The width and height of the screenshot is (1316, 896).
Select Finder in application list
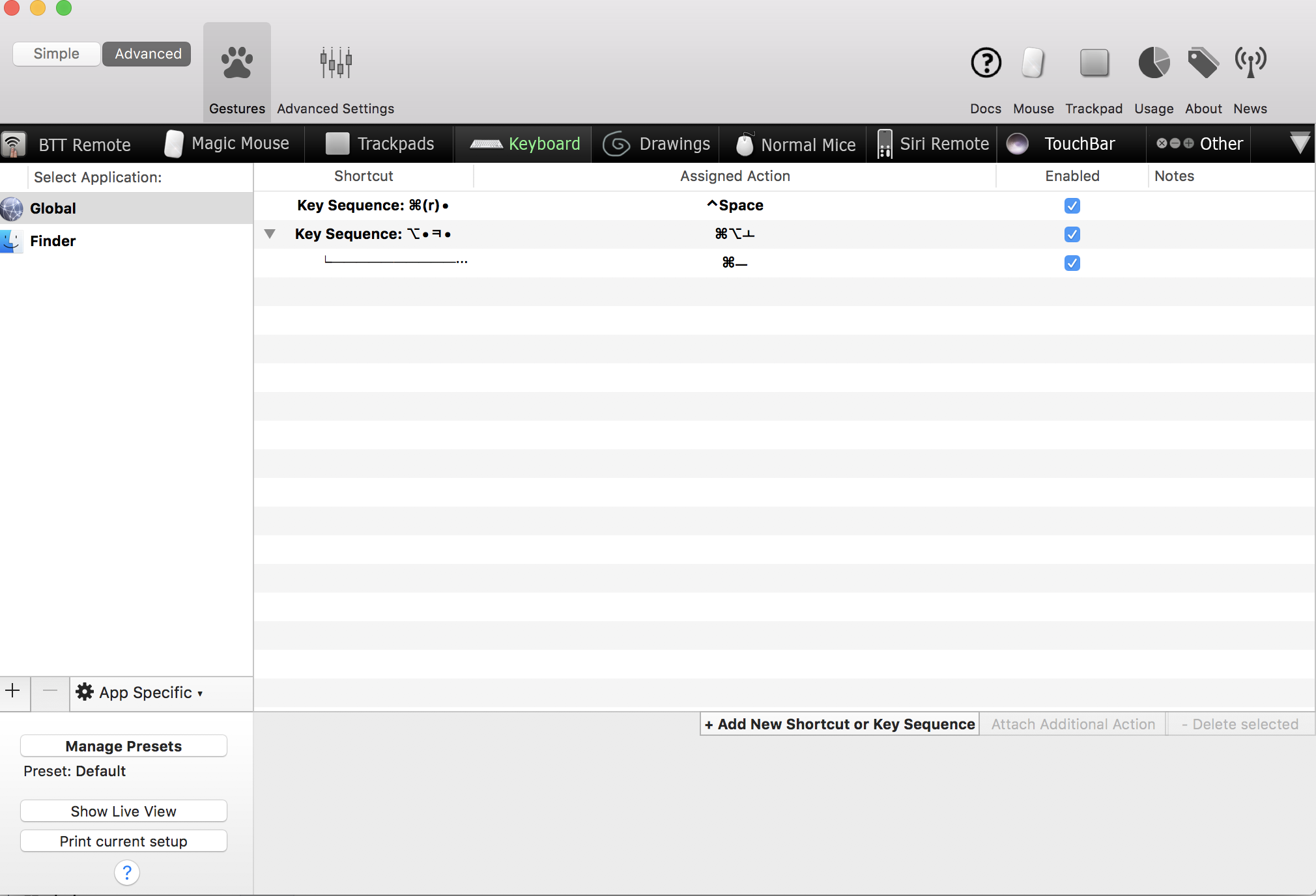53,241
